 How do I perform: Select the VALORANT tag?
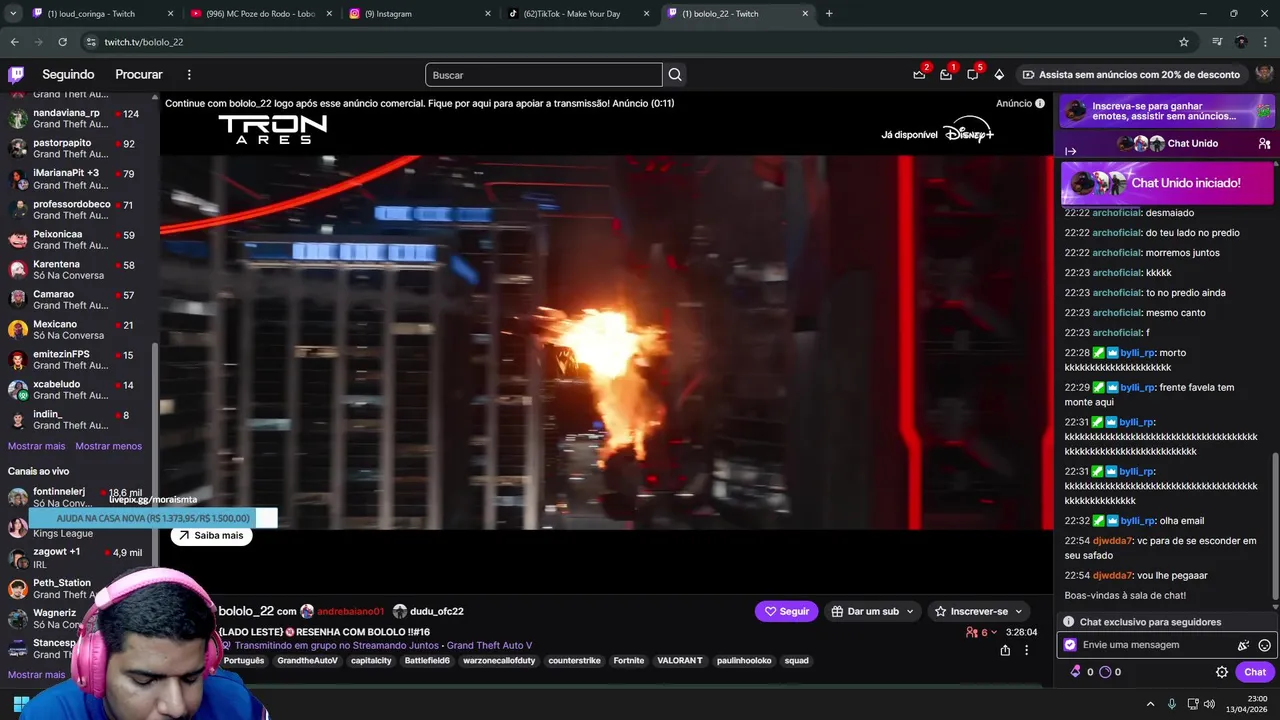[x=680, y=661]
